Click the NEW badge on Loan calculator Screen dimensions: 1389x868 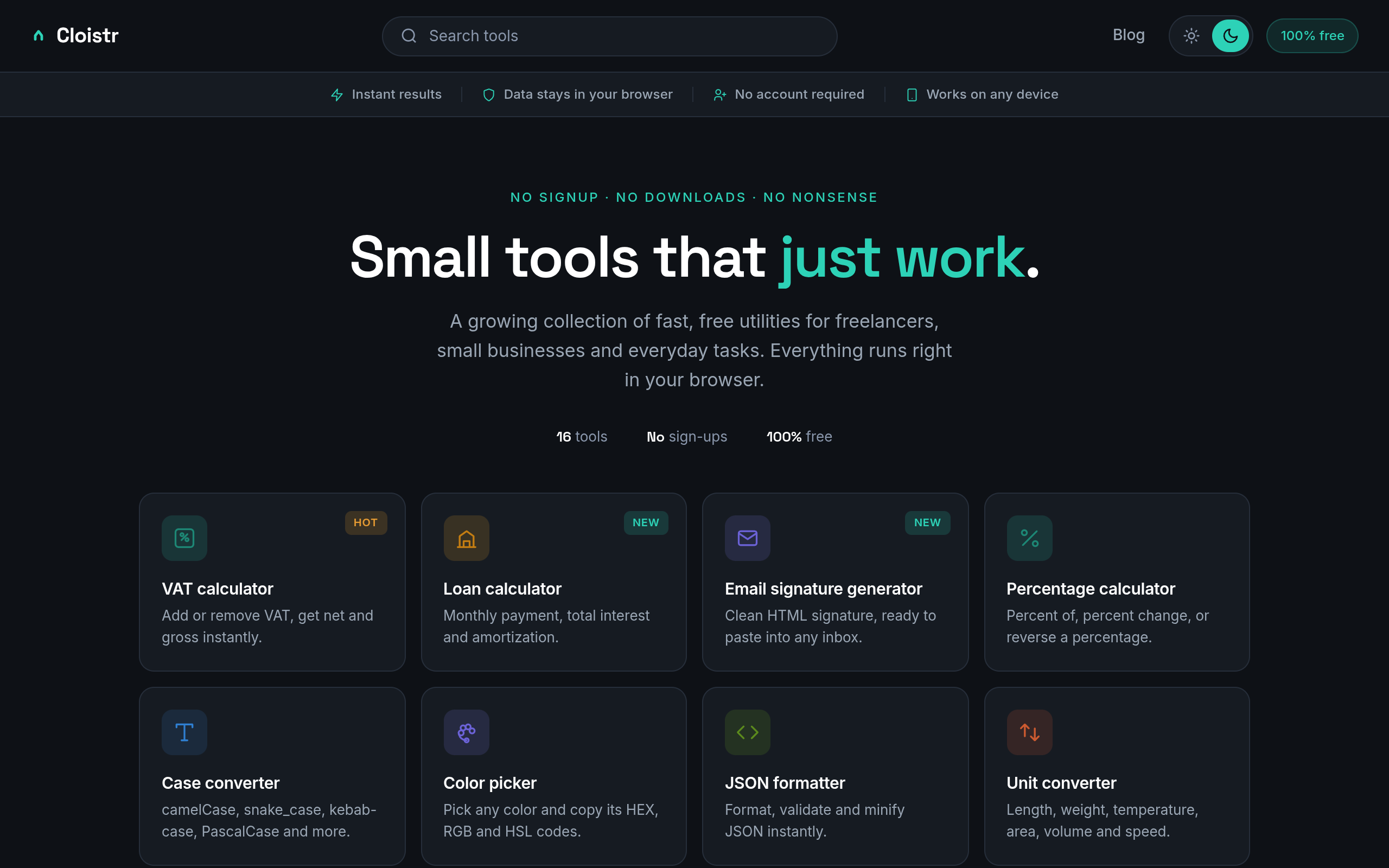646,522
